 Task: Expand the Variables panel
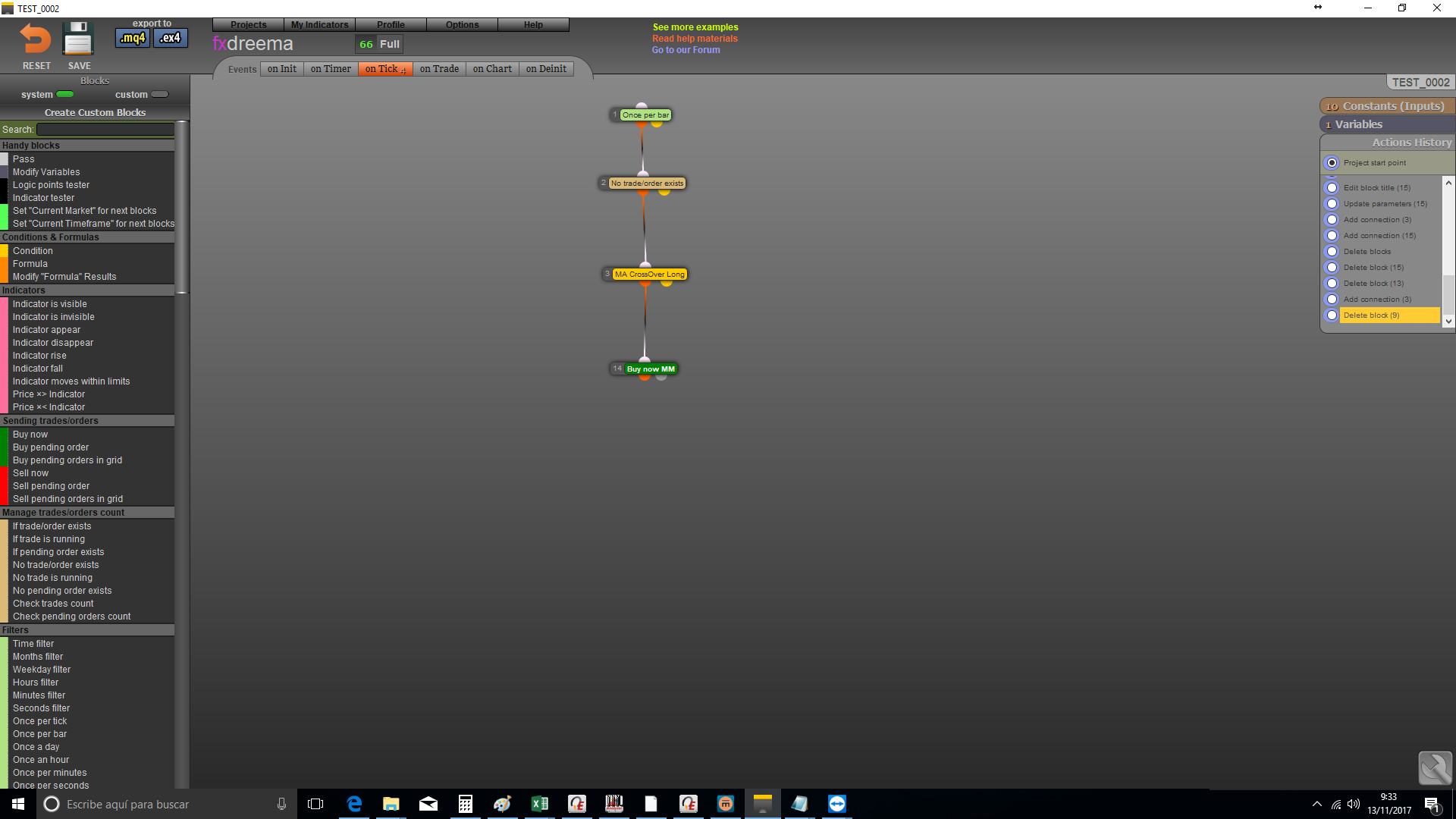pos(1387,124)
